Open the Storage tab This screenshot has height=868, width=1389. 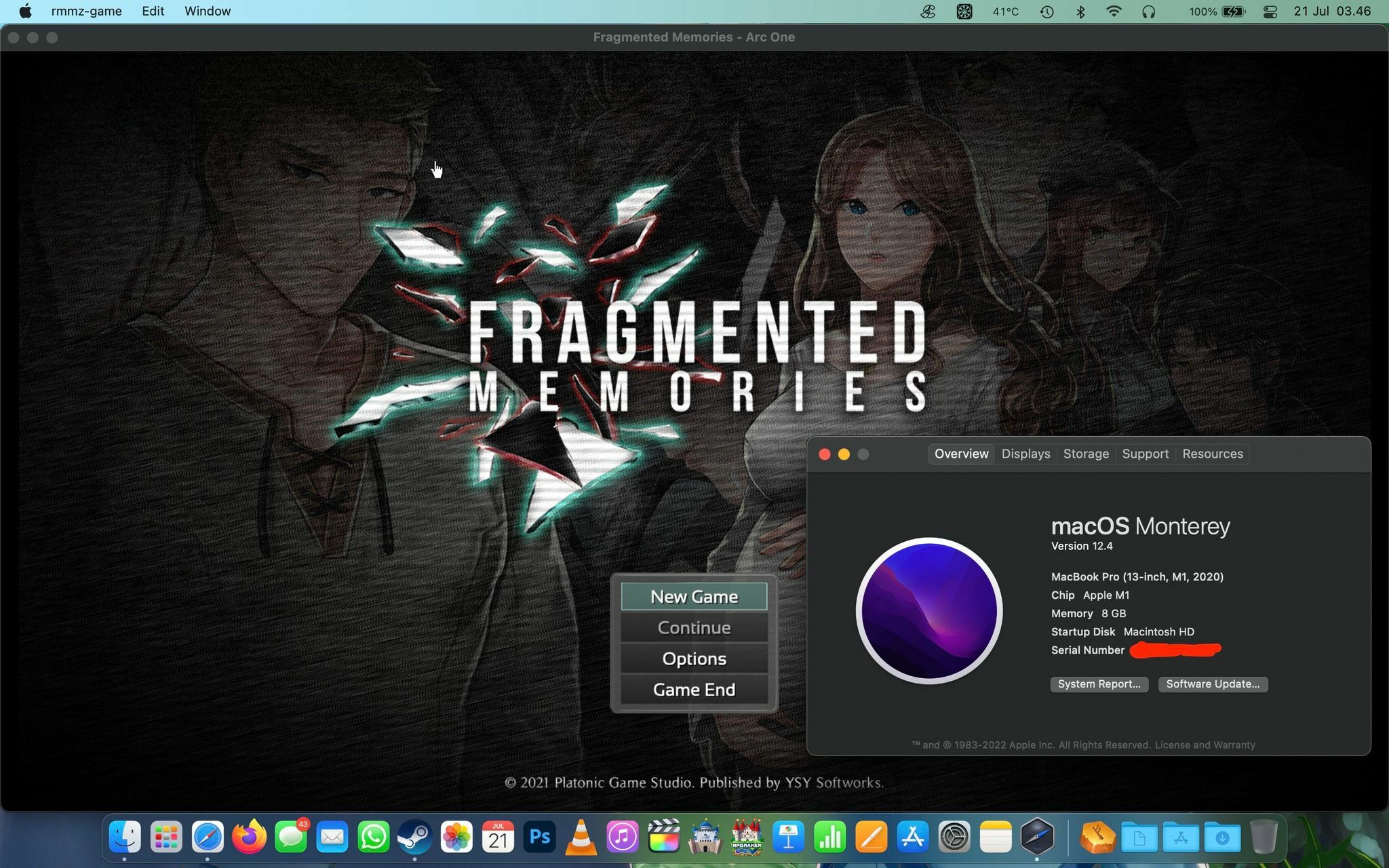(1086, 454)
